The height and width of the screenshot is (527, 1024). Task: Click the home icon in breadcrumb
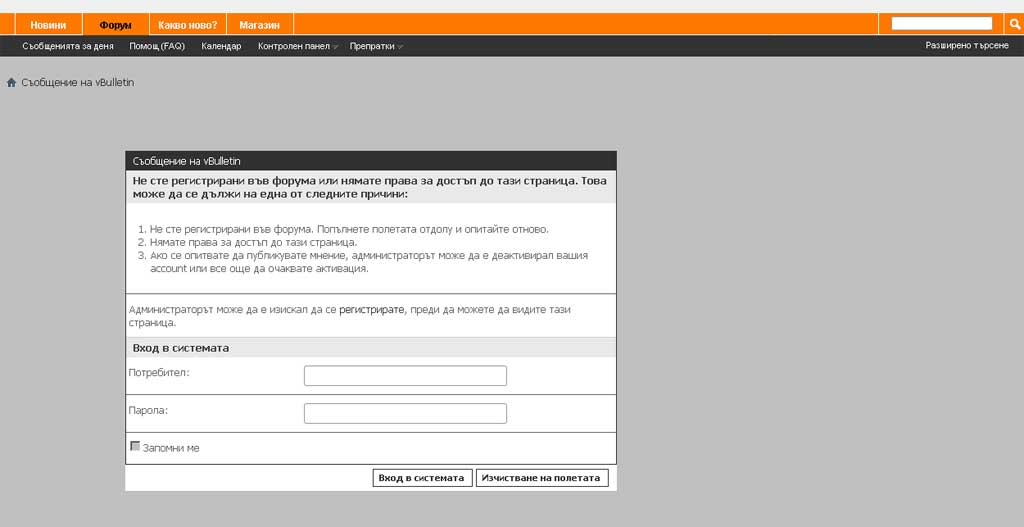[11, 83]
